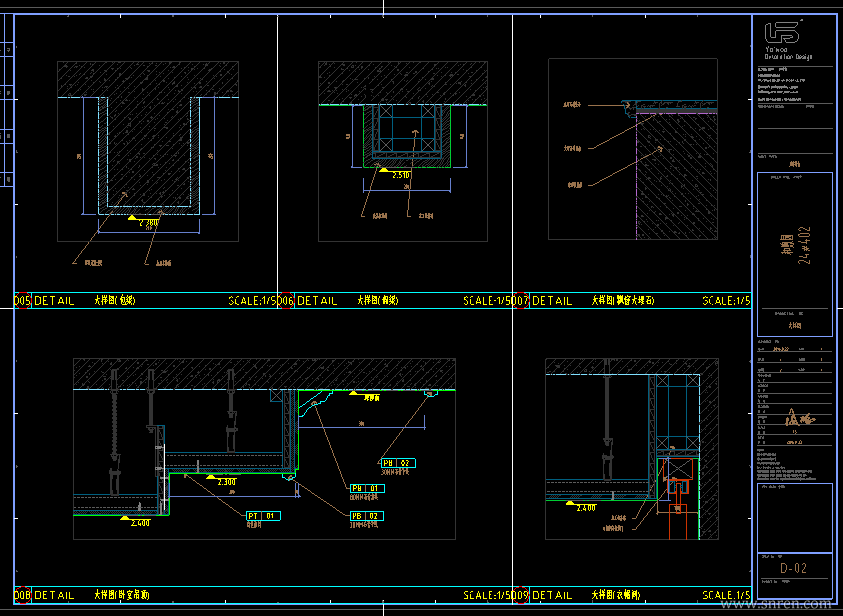Select the signature in the title block
843x616 pixels.
[x=799, y=418]
